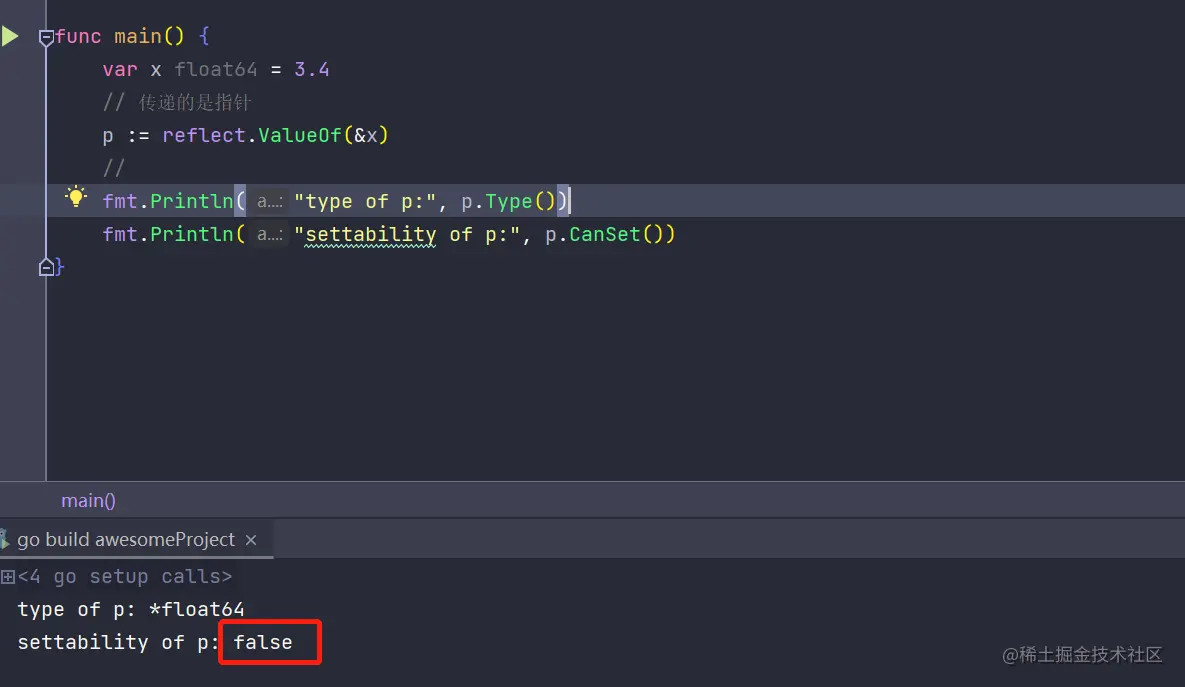Collapse the closing brace fold marker

tap(46, 267)
